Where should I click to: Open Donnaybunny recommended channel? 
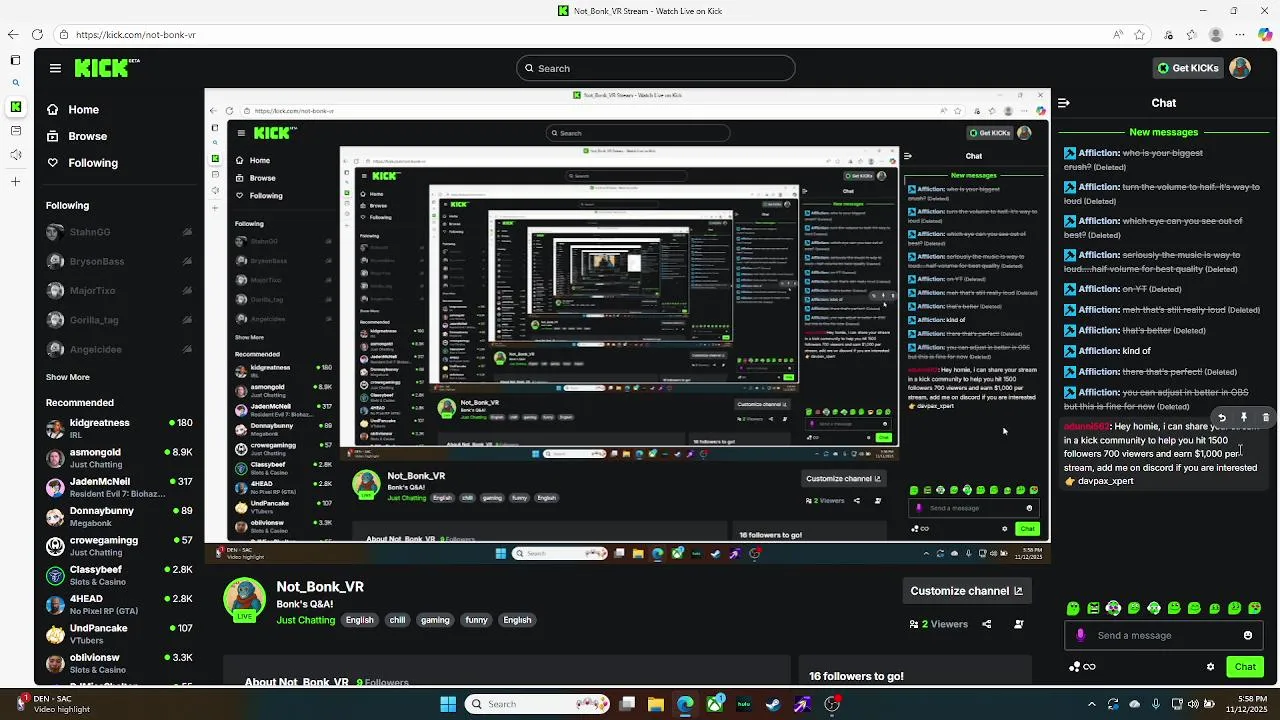(119, 516)
